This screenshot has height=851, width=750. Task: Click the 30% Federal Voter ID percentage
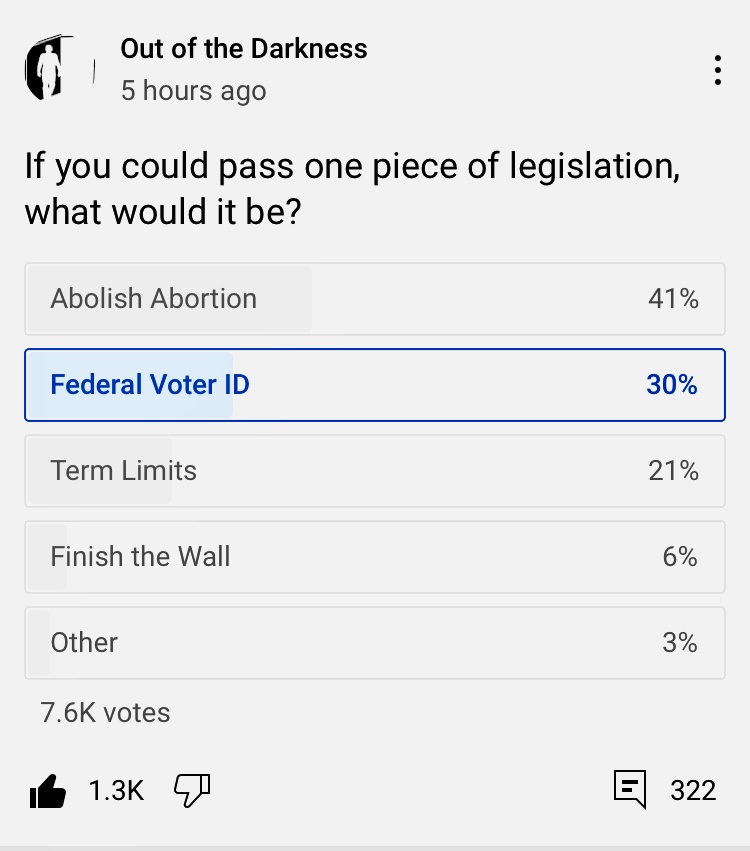[x=672, y=385]
